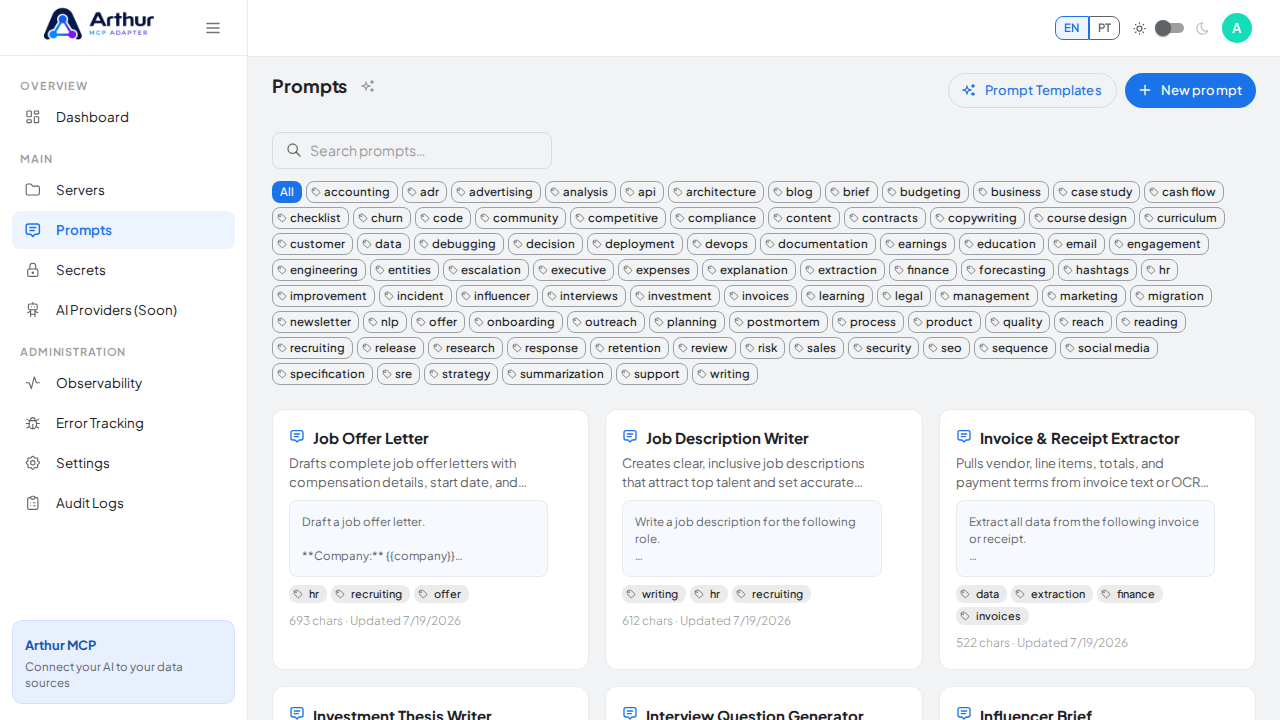The width and height of the screenshot is (1280, 720).
Task: Open Prompt Templates
Action: point(1032,90)
